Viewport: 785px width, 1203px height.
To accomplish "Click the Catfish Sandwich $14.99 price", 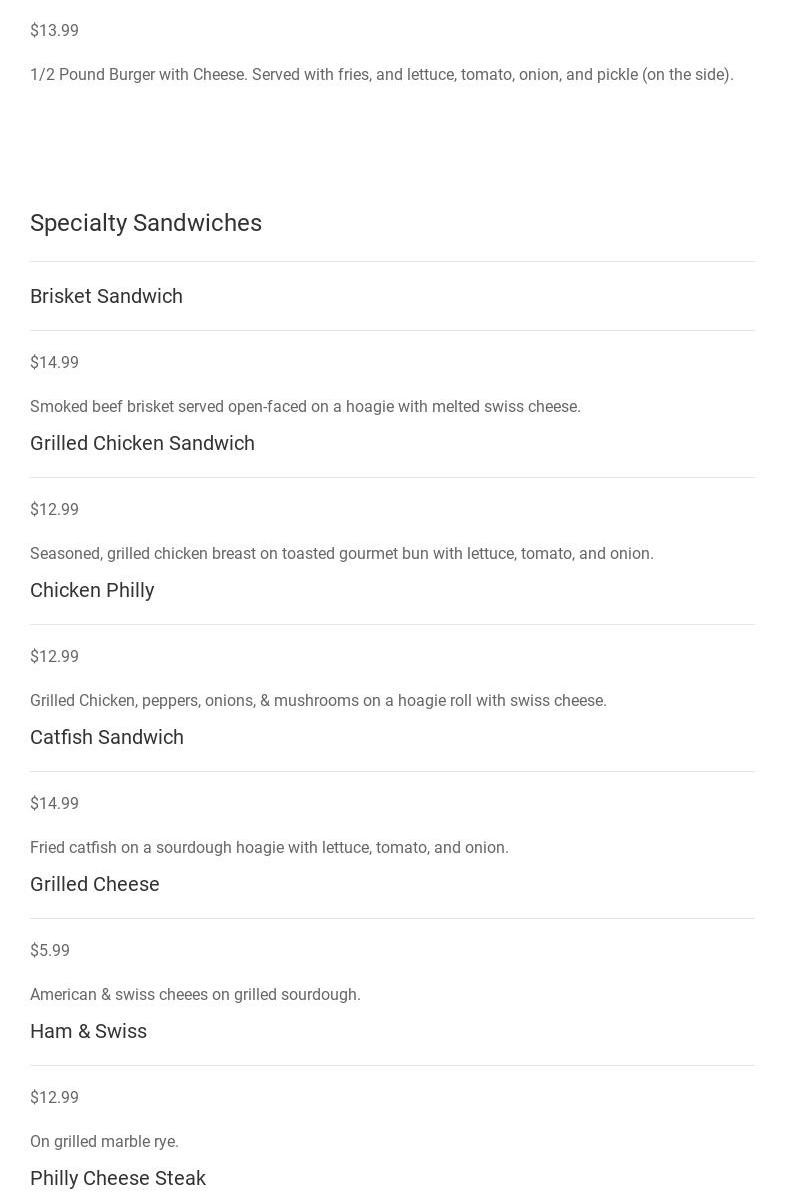I will pyautogui.click(x=54, y=804).
